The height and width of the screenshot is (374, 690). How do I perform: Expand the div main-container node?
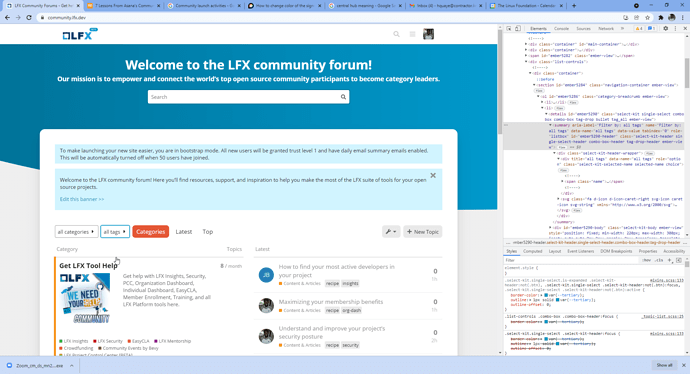526,44
